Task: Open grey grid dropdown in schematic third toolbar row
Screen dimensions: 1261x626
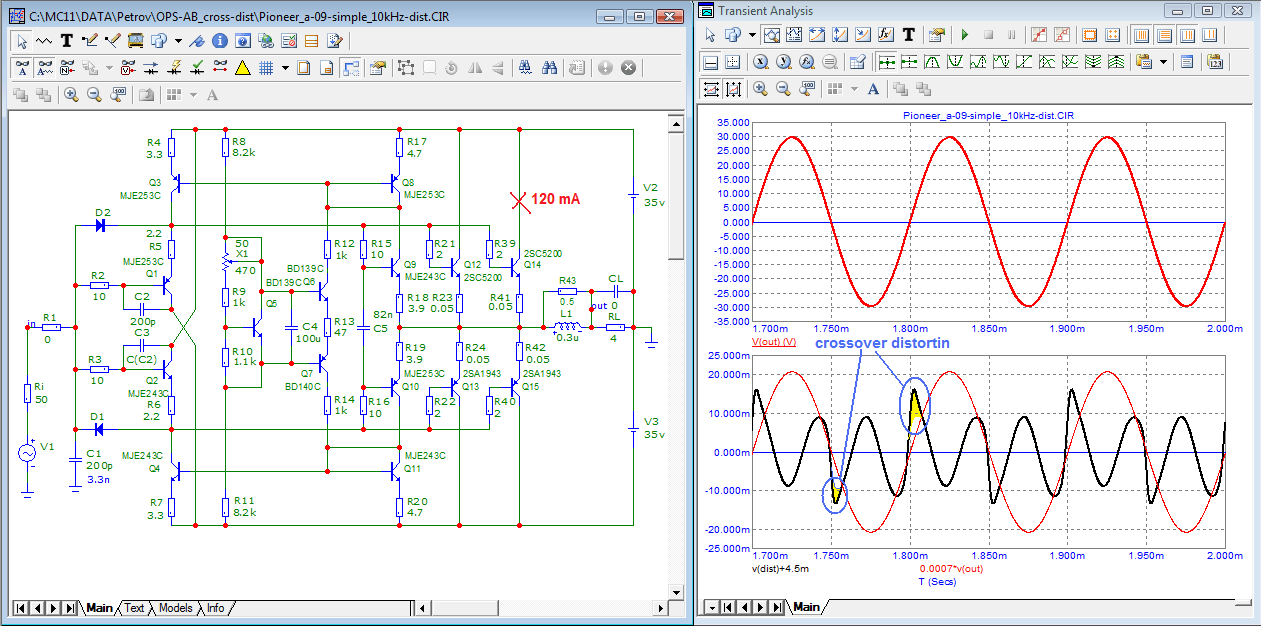Action: 193,95
